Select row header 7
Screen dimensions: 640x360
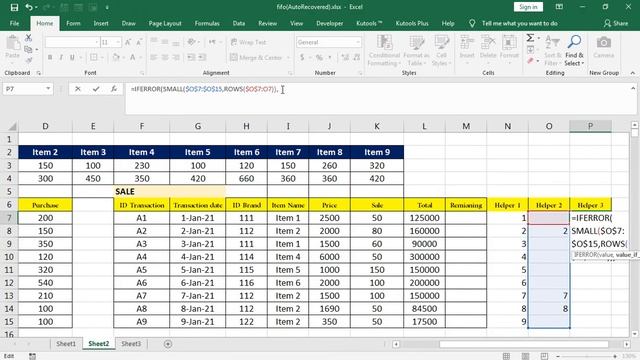pos(9,218)
